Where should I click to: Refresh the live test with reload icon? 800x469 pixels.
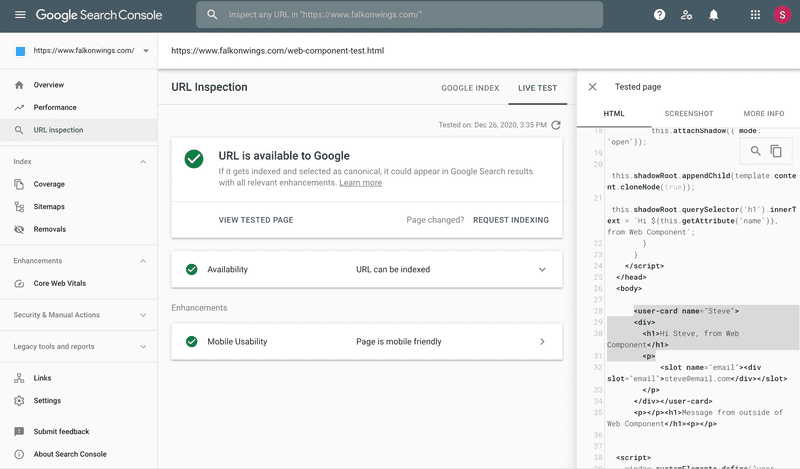pos(556,125)
